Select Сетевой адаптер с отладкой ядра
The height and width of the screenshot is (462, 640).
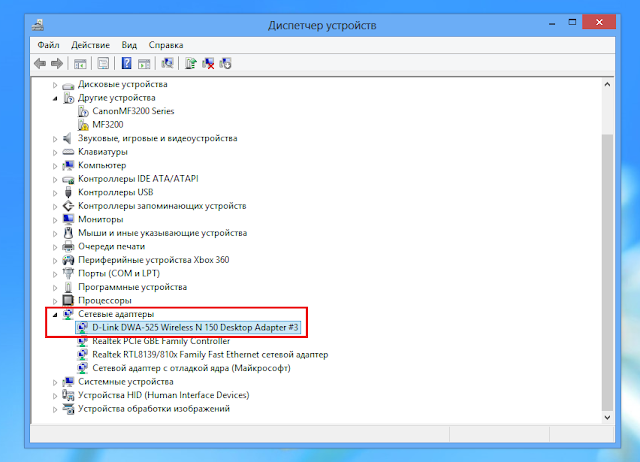[191, 368]
